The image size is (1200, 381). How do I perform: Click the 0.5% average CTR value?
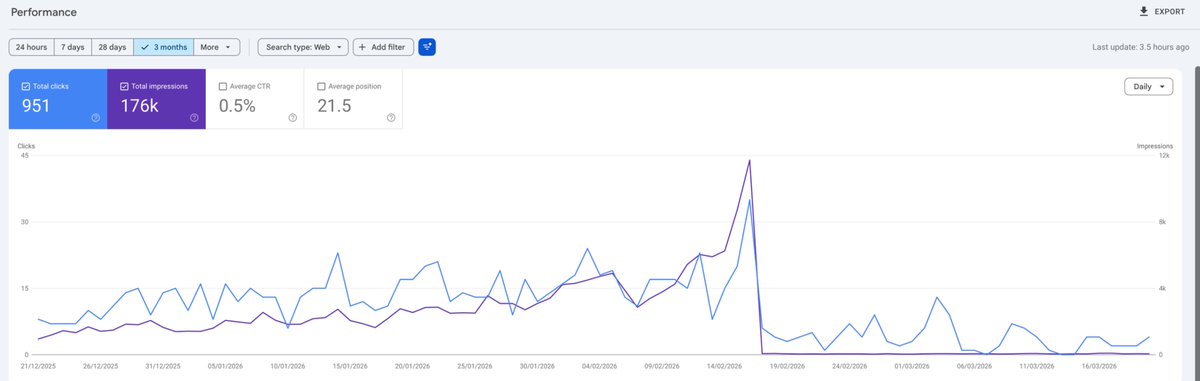point(238,106)
